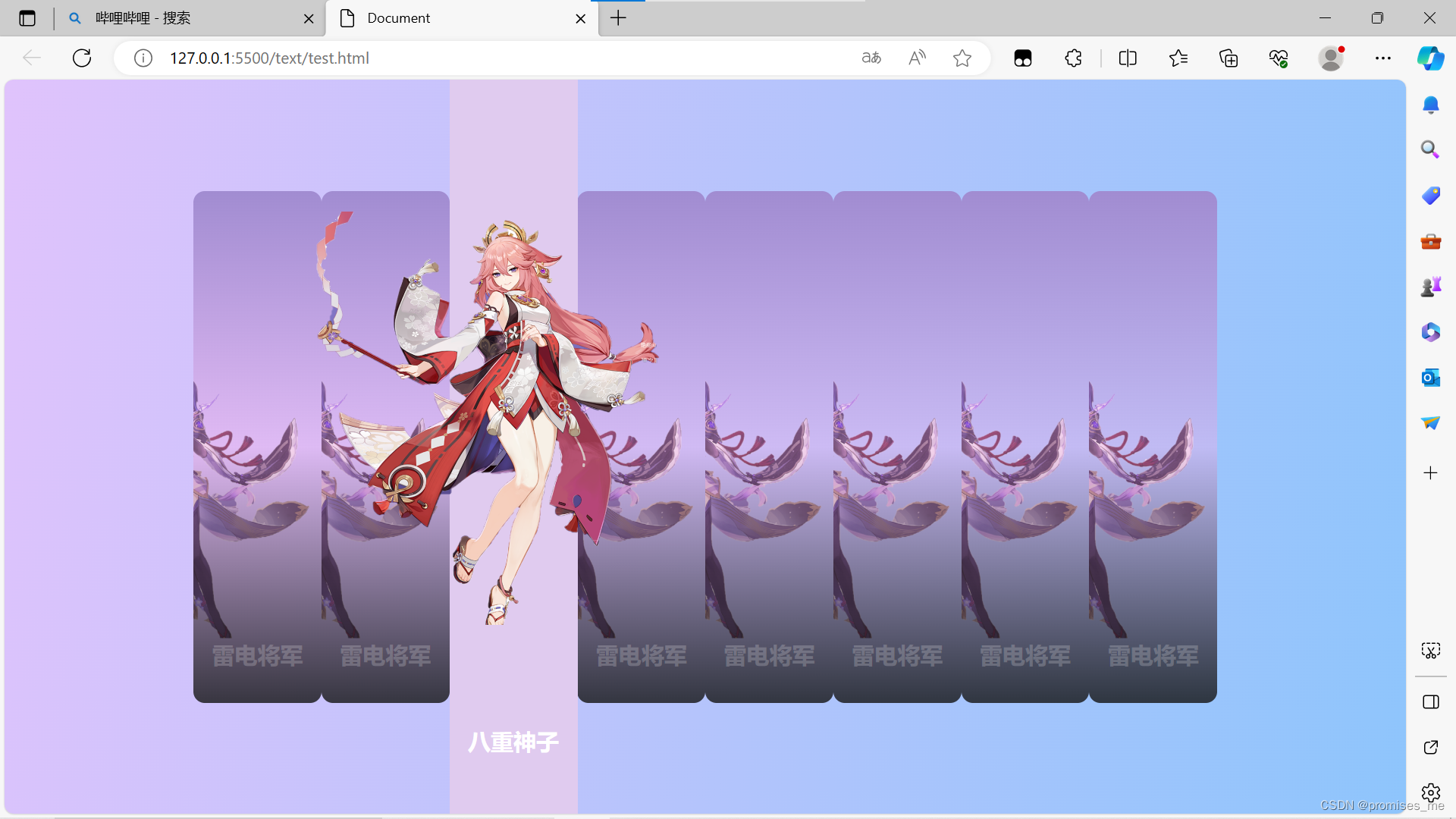Screen dimensions: 1456x819
Task: Select the first 雷电将军 card
Action: point(257,447)
